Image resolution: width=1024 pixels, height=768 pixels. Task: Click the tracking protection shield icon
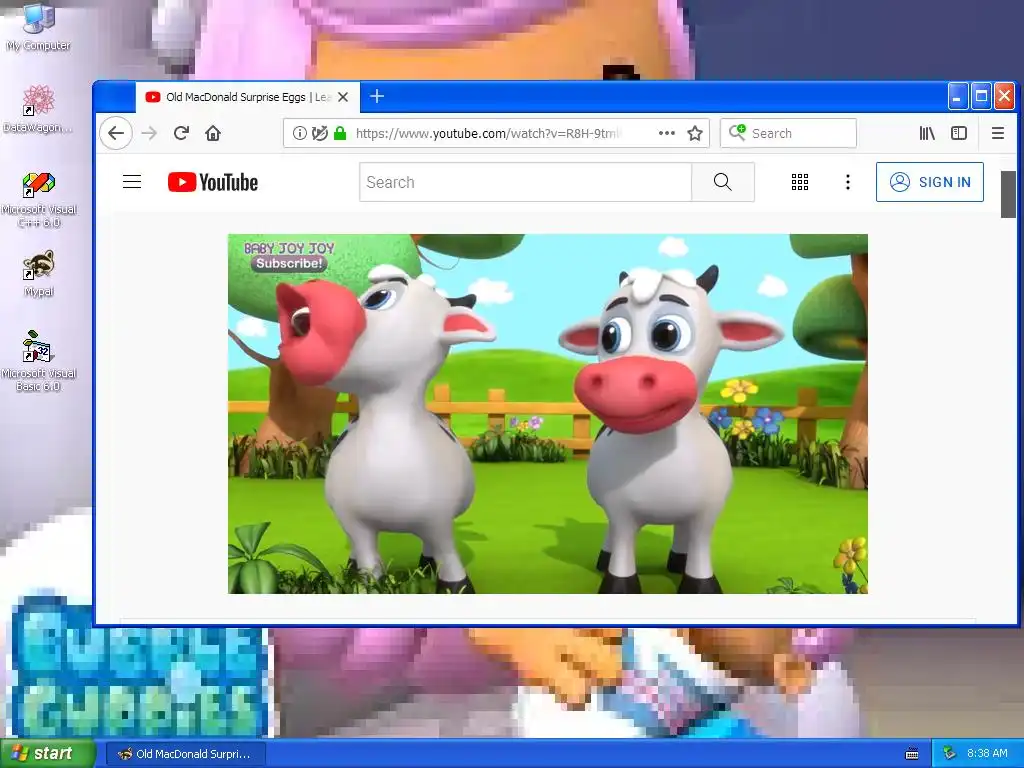tap(319, 133)
